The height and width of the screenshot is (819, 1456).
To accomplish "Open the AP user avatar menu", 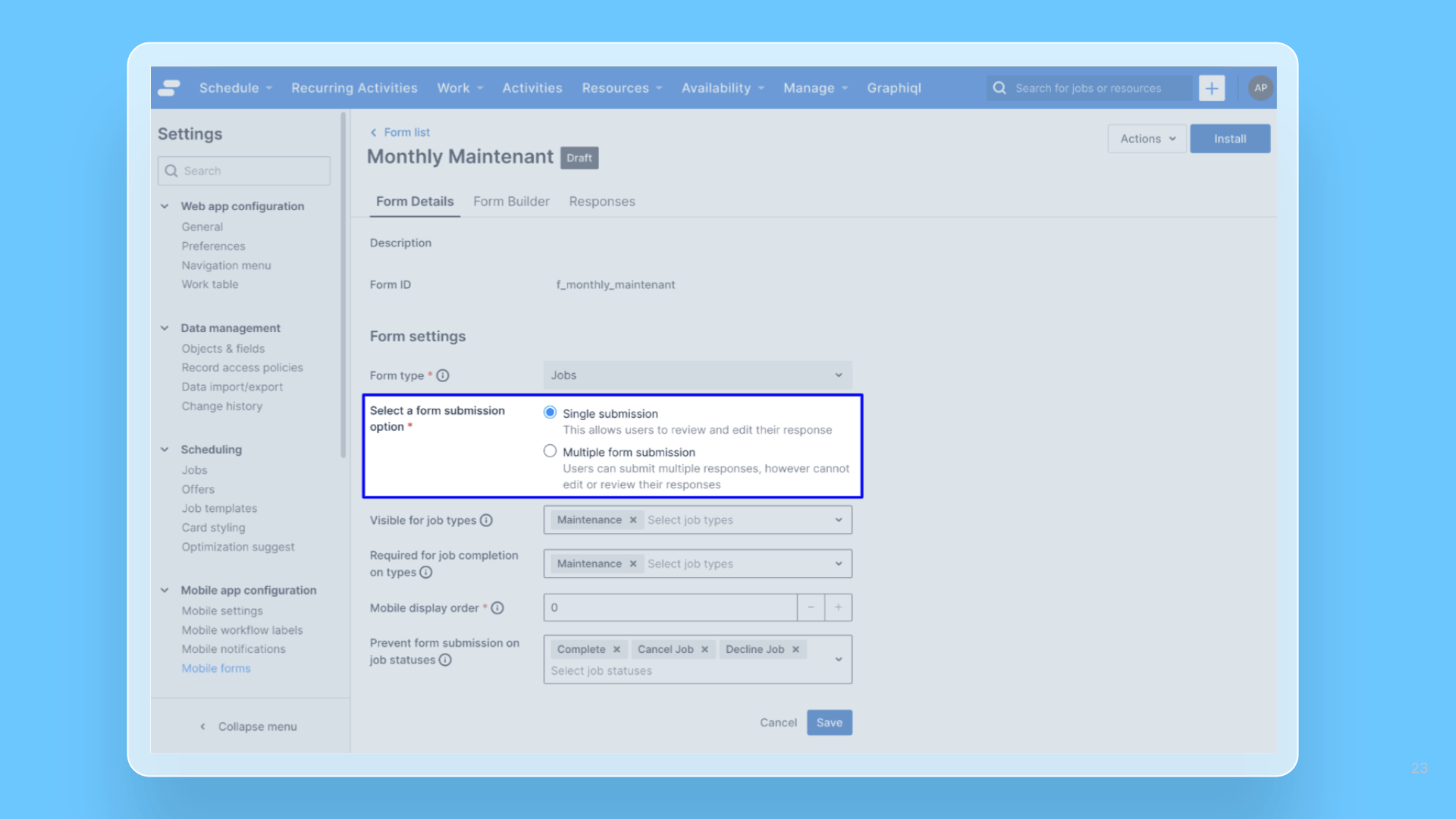I will click(1260, 88).
